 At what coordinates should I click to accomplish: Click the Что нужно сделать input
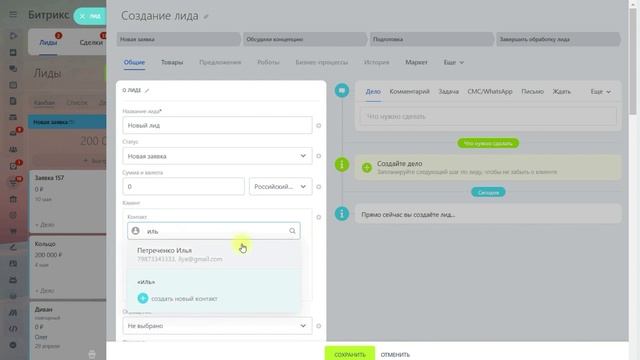pyautogui.click(x=488, y=117)
